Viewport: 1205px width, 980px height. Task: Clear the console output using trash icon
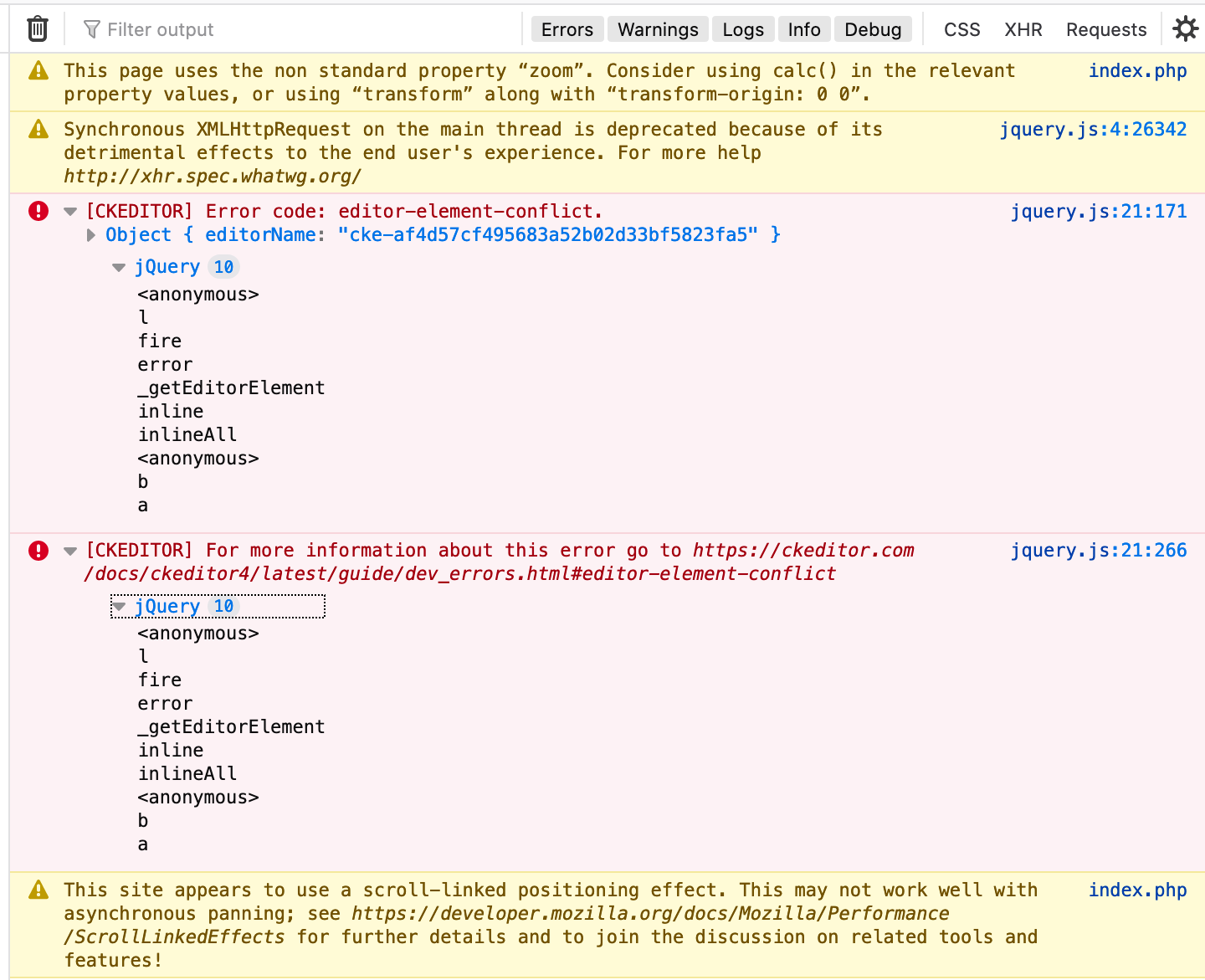coord(37,28)
